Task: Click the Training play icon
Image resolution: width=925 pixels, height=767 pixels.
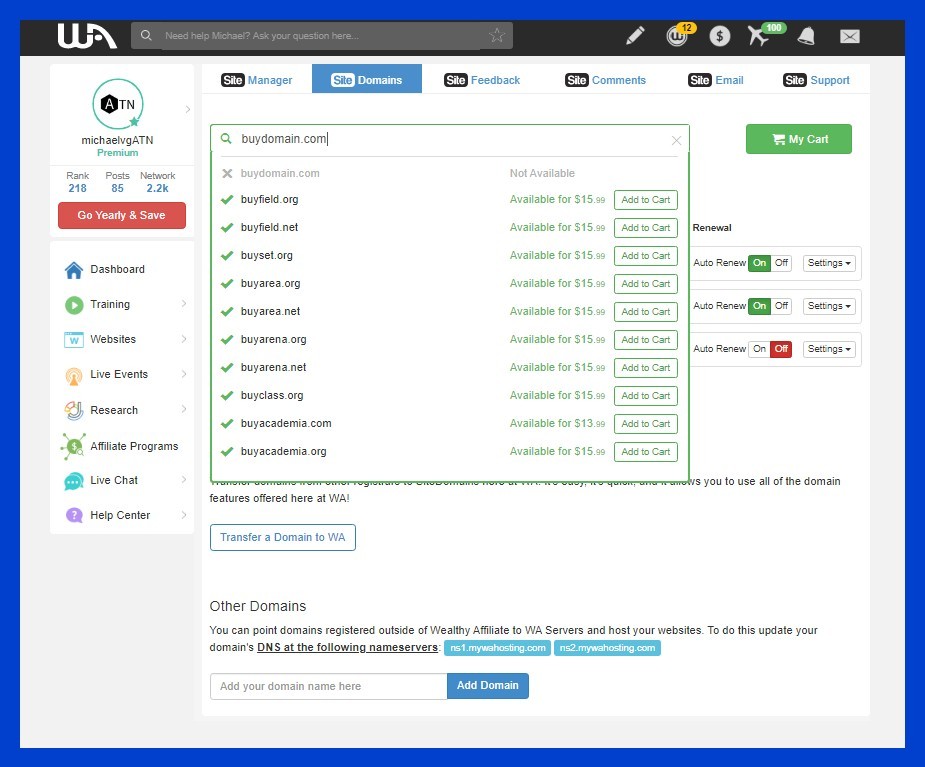Action: pos(74,304)
